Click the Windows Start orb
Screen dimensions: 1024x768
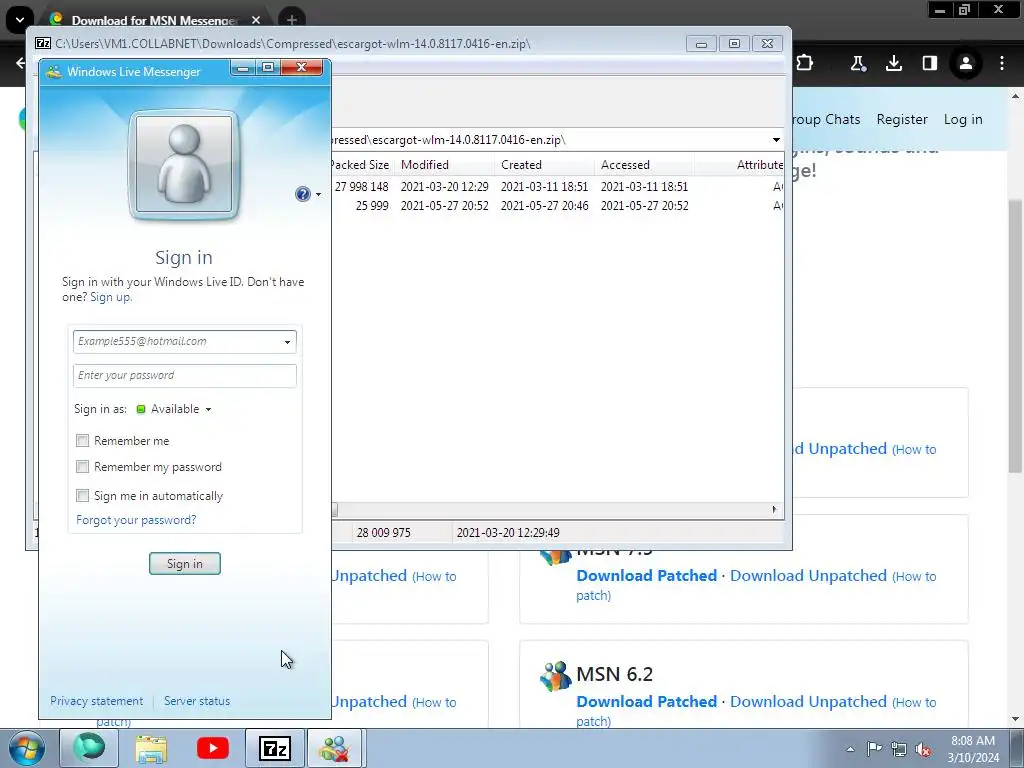pyautogui.click(x=26, y=748)
